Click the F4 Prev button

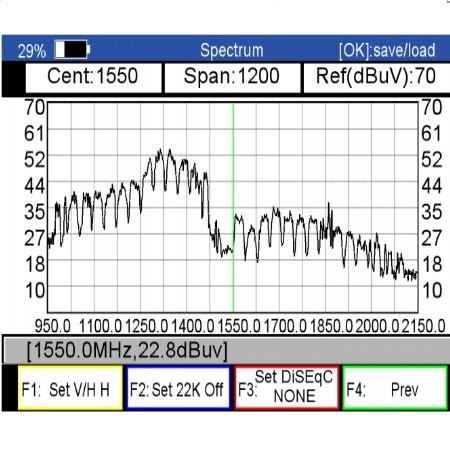point(395,388)
